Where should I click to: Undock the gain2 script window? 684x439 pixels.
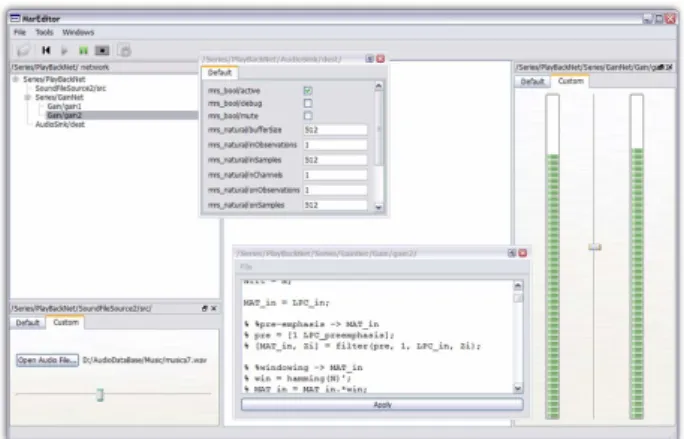512,253
